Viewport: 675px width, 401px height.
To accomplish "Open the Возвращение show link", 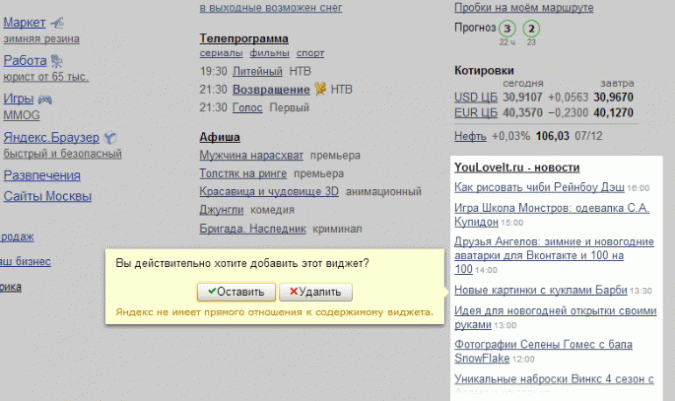I will coord(271,89).
